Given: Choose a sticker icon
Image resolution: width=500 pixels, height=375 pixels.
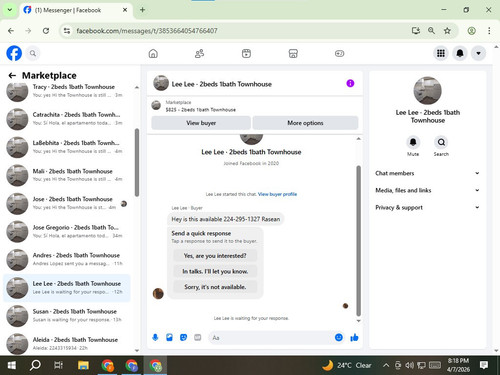Looking at the screenshot, I should [x=183, y=338].
